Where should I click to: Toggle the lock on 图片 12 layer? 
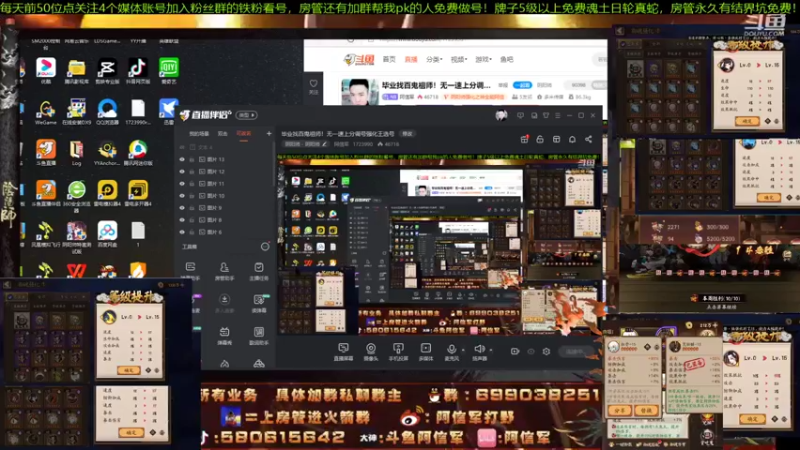pyautogui.click(x=192, y=171)
